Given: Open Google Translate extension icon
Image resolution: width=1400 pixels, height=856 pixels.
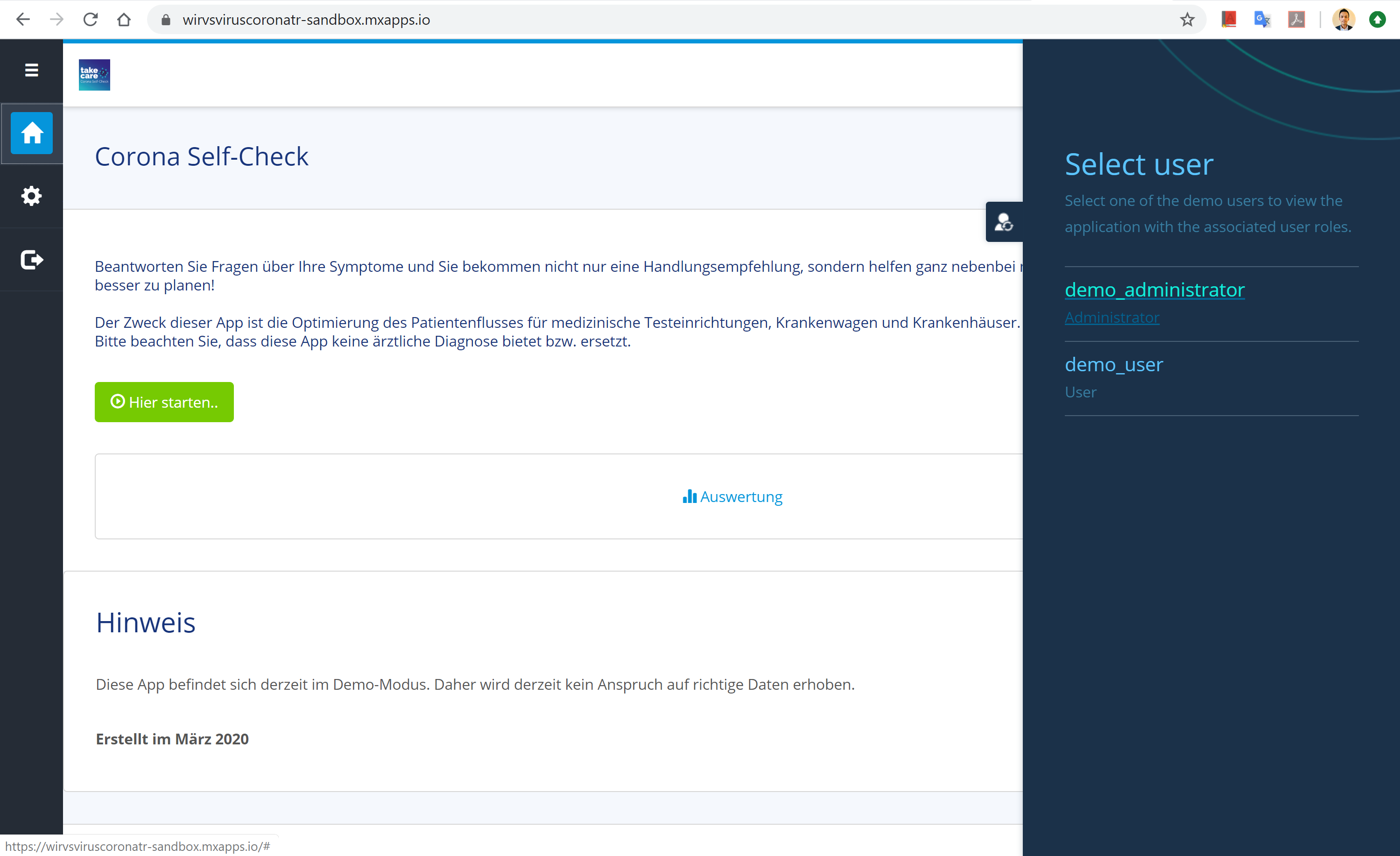Looking at the screenshot, I should pyautogui.click(x=1262, y=20).
